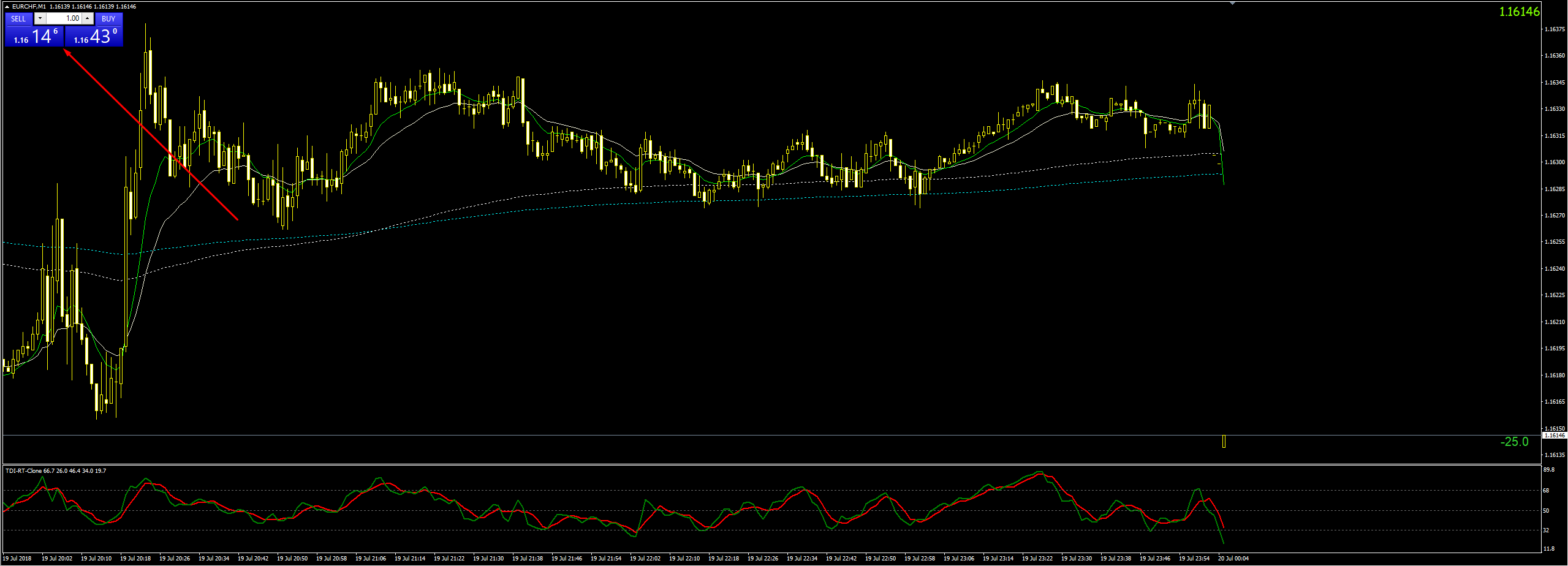The width and height of the screenshot is (1568, 566).
Task: Click the large green 1.16146 price label
Action: point(1519,12)
